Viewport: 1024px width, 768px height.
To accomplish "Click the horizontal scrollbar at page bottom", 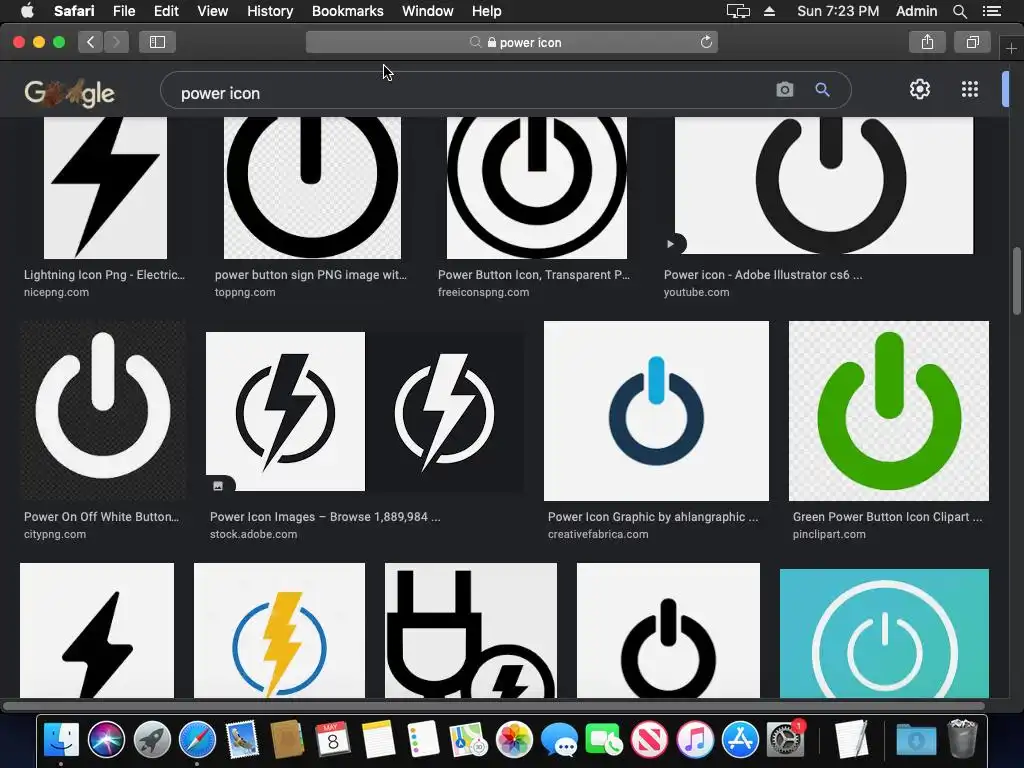I will pyautogui.click(x=493, y=706).
